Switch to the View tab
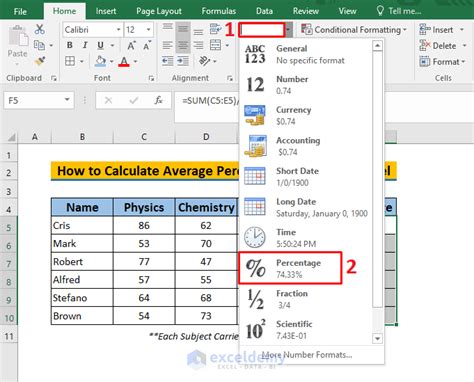This screenshot has height=382, width=474. coord(347,11)
